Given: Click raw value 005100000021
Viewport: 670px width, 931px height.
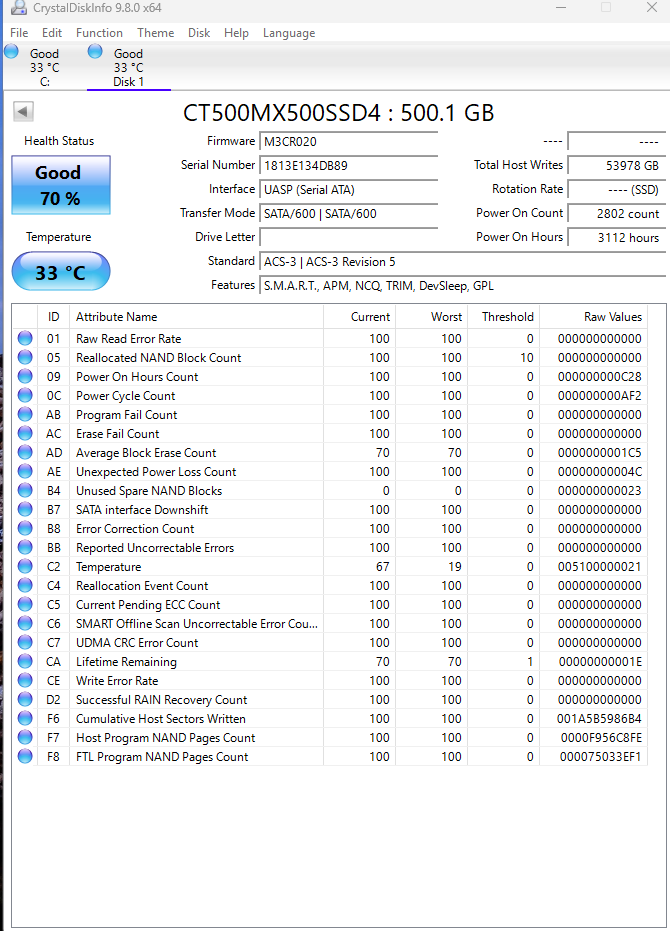Looking at the screenshot, I should 599,567.
